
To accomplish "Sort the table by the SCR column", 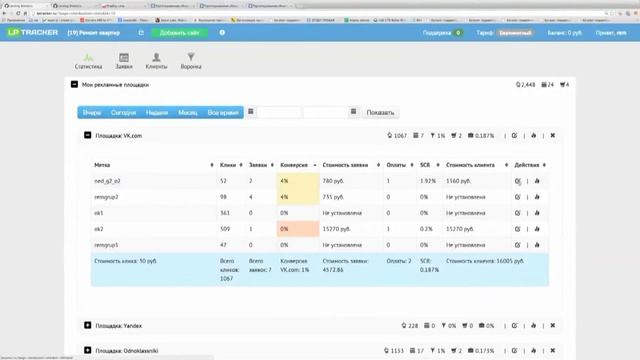I will [x=430, y=165].
